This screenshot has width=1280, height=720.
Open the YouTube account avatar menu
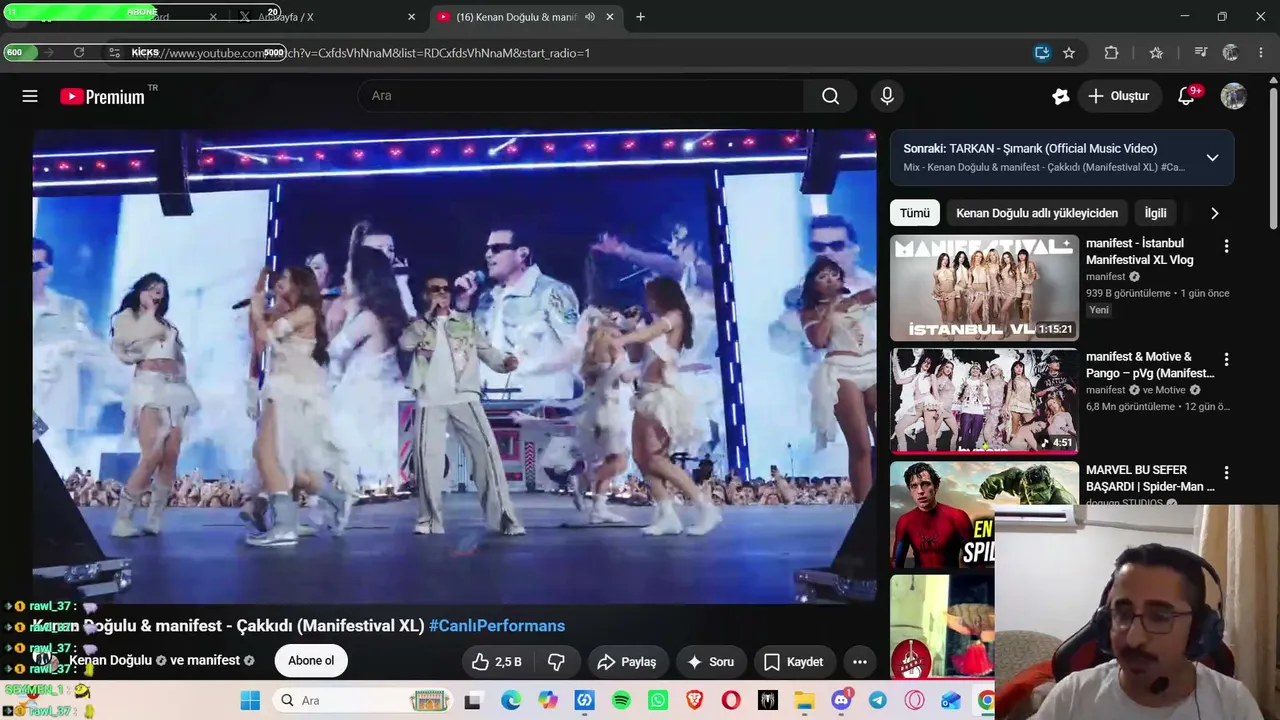click(x=1233, y=96)
